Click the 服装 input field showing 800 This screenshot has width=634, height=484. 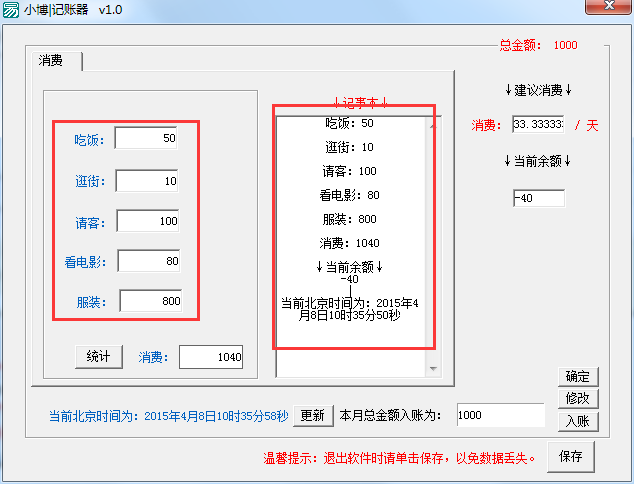(x=150, y=301)
